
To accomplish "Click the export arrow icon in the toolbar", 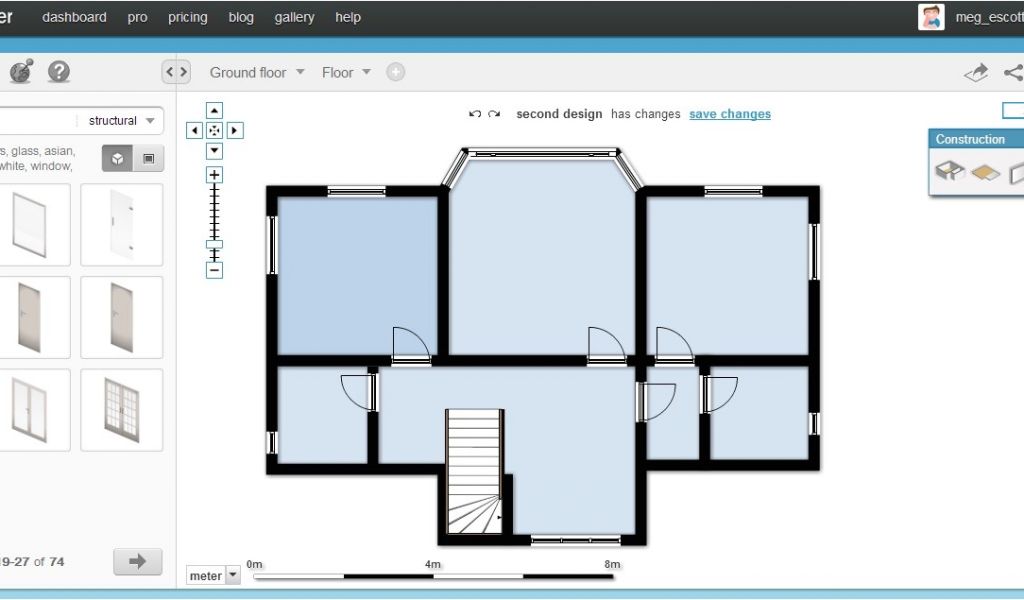I will point(975,72).
